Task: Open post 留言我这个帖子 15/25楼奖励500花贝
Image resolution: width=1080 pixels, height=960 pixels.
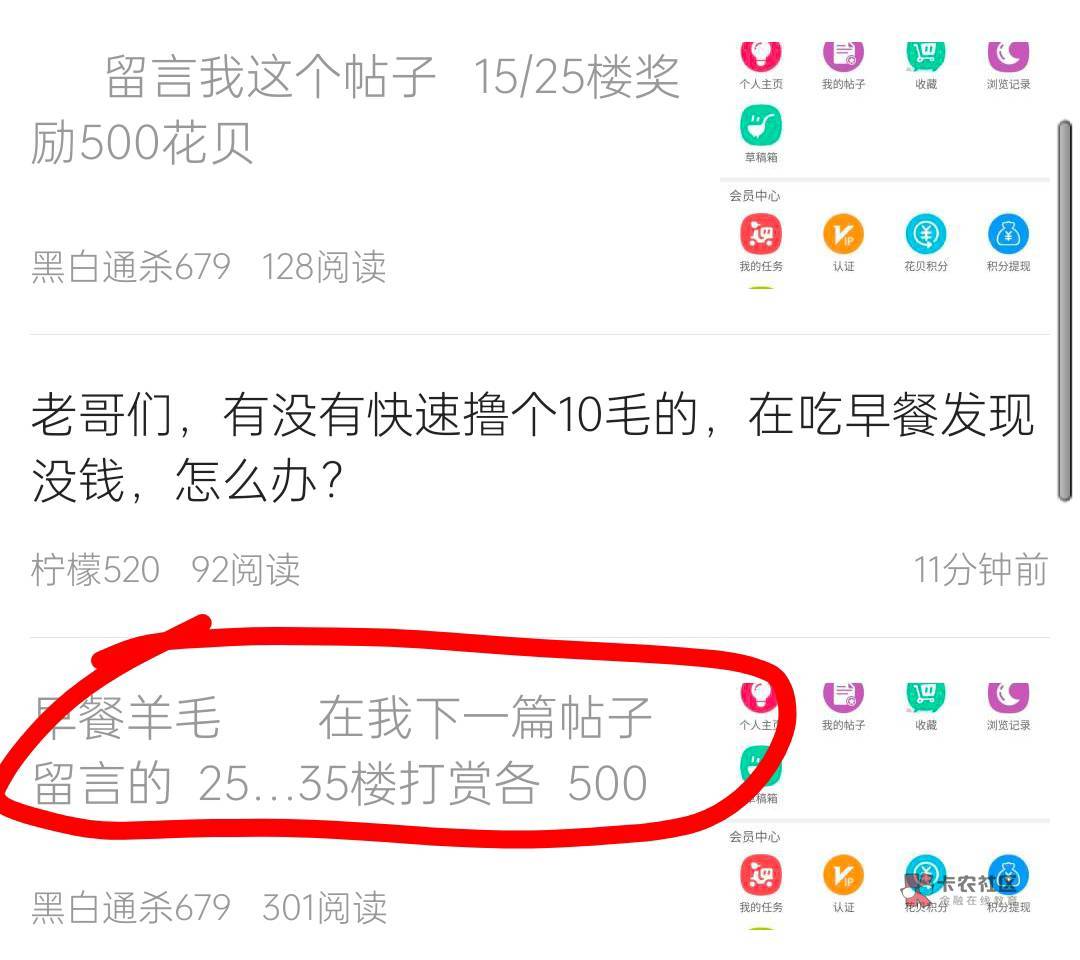Action: pos(355,109)
